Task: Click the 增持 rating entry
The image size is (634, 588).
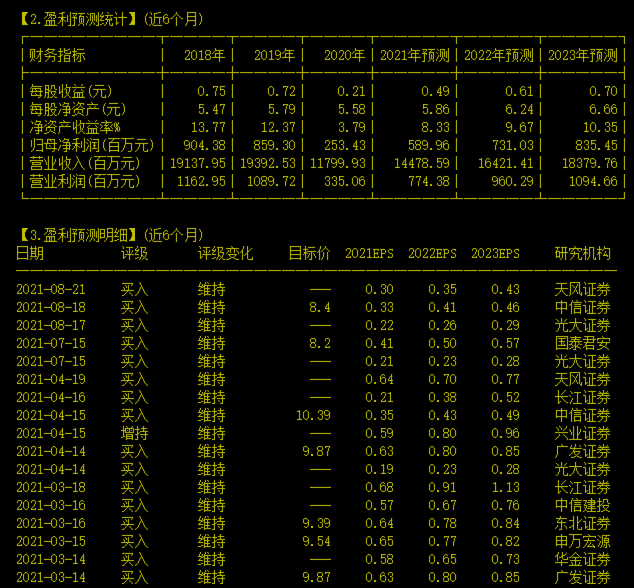Action: pos(134,434)
